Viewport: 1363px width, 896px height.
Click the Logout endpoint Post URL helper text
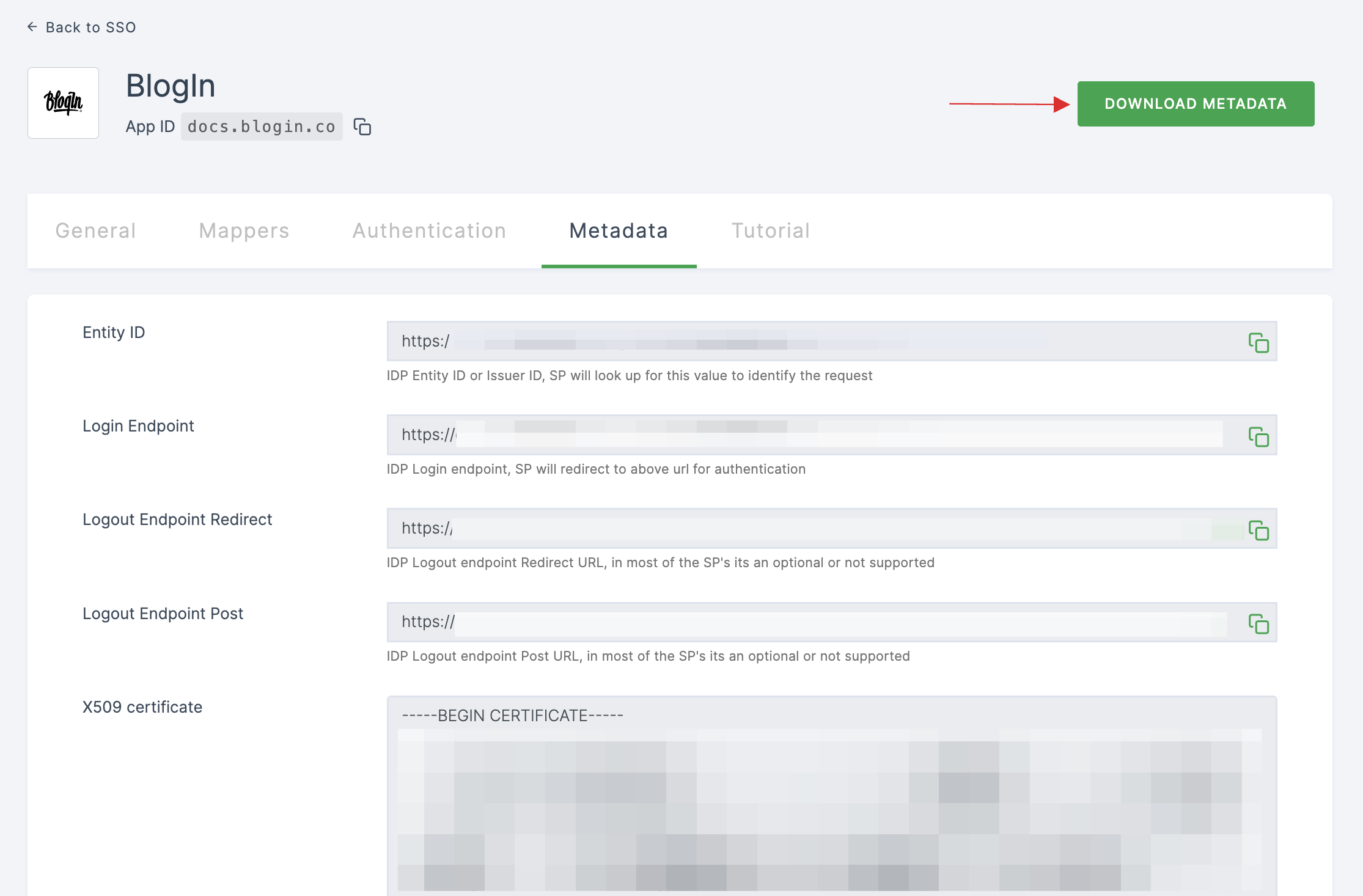coord(648,656)
